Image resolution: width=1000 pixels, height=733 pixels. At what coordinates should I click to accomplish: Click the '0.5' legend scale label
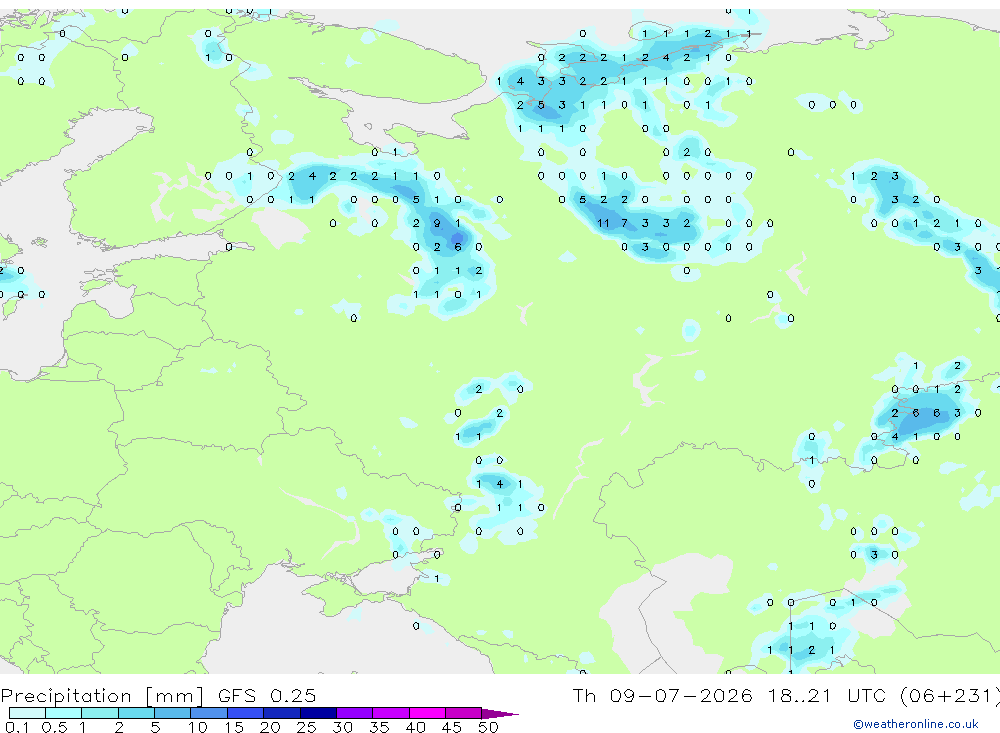[54, 727]
